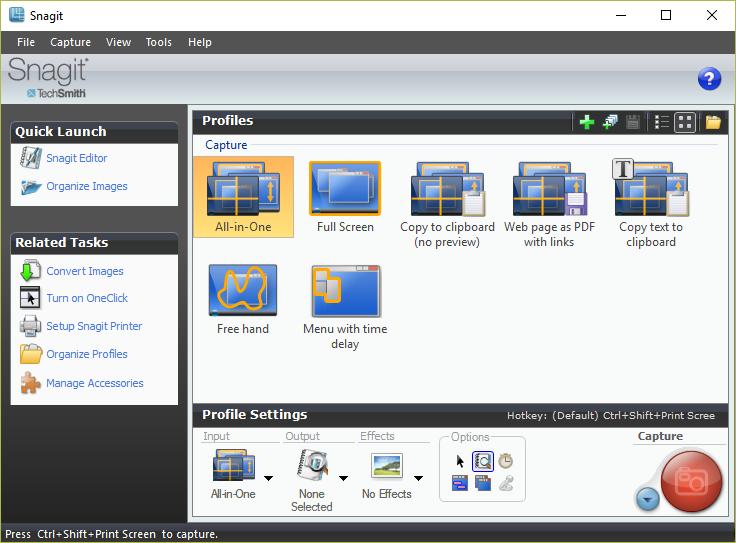Click the Convert Images green arrow icon
This screenshot has height=543, width=736.
pyautogui.click(x=31, y=271)
